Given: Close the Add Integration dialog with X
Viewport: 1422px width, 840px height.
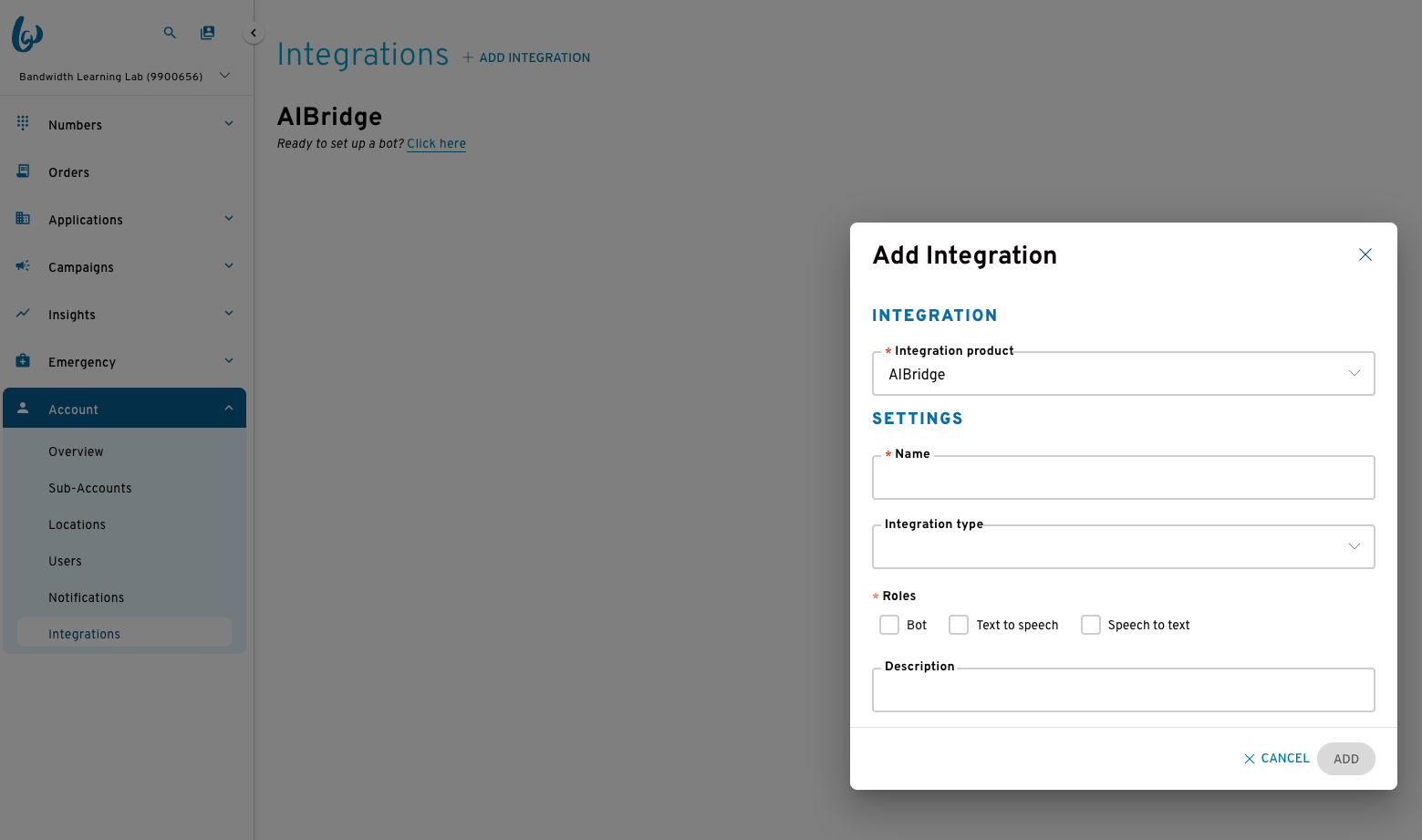Looking at the screenshot, I should coord(1365,254).
